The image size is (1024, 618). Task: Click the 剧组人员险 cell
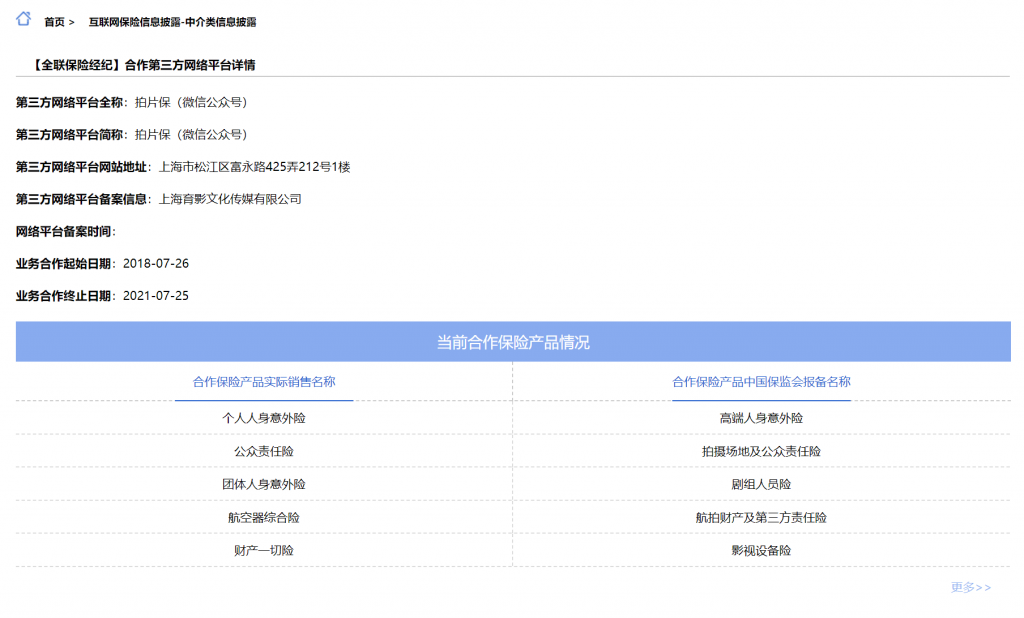pos(761,484)
